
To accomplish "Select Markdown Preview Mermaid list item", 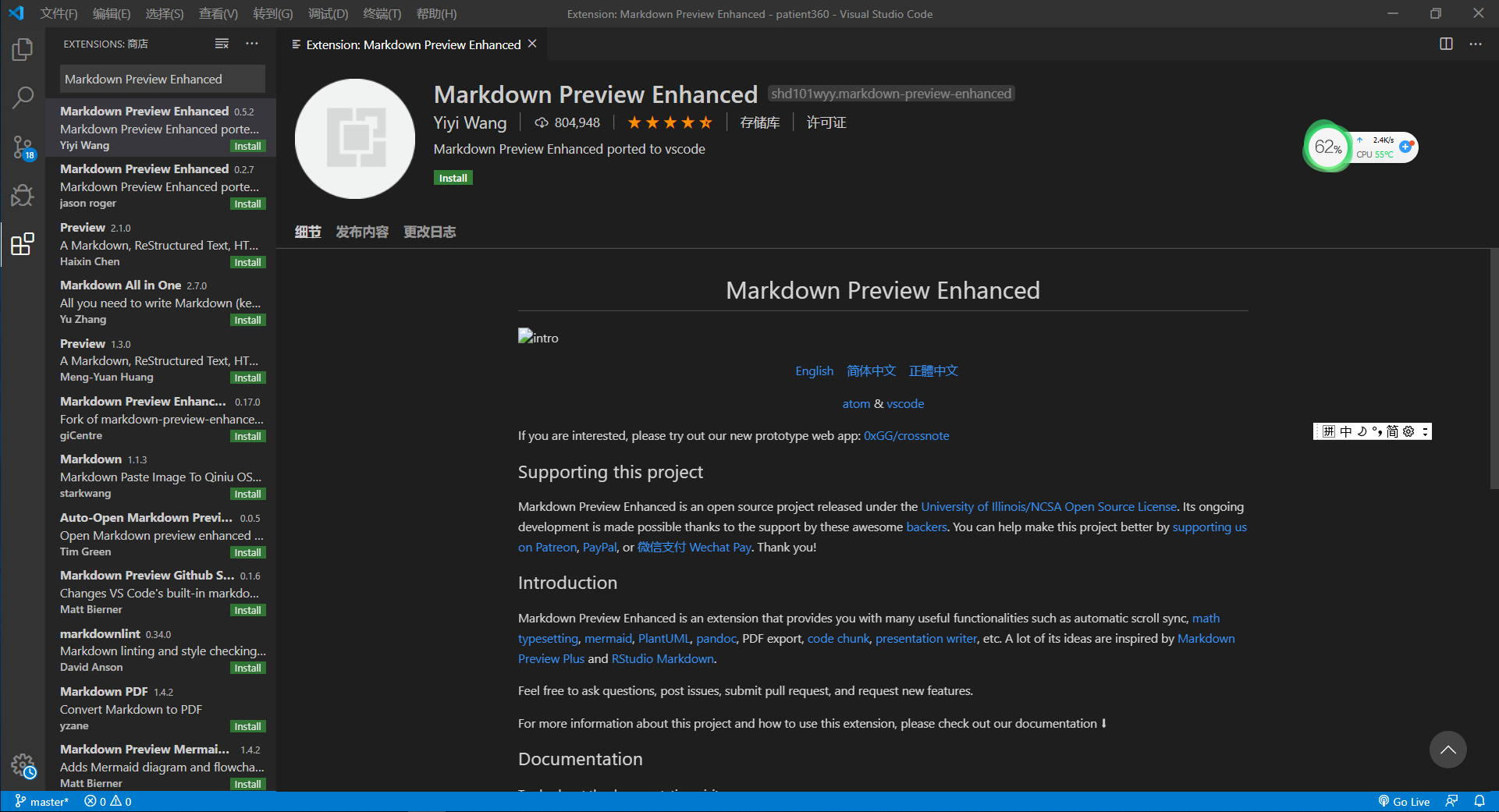I will tap(162, 766).
